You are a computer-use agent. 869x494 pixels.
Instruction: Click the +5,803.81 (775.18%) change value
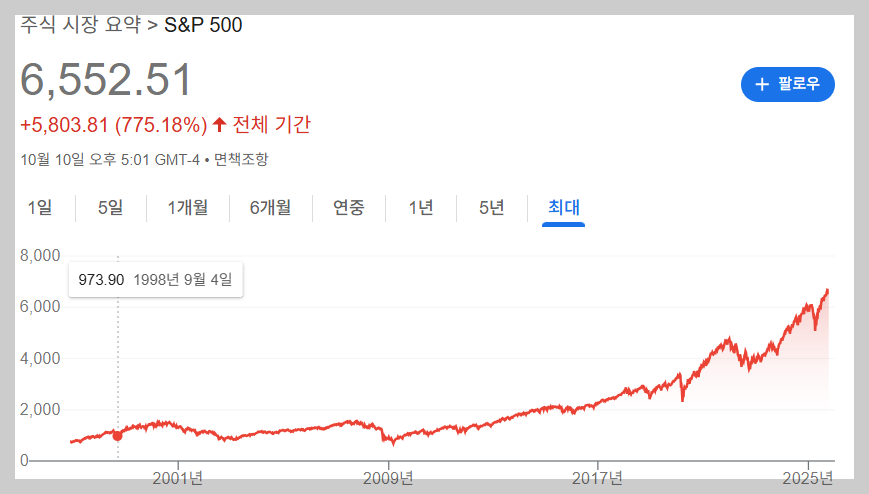(x=114, y=125)
